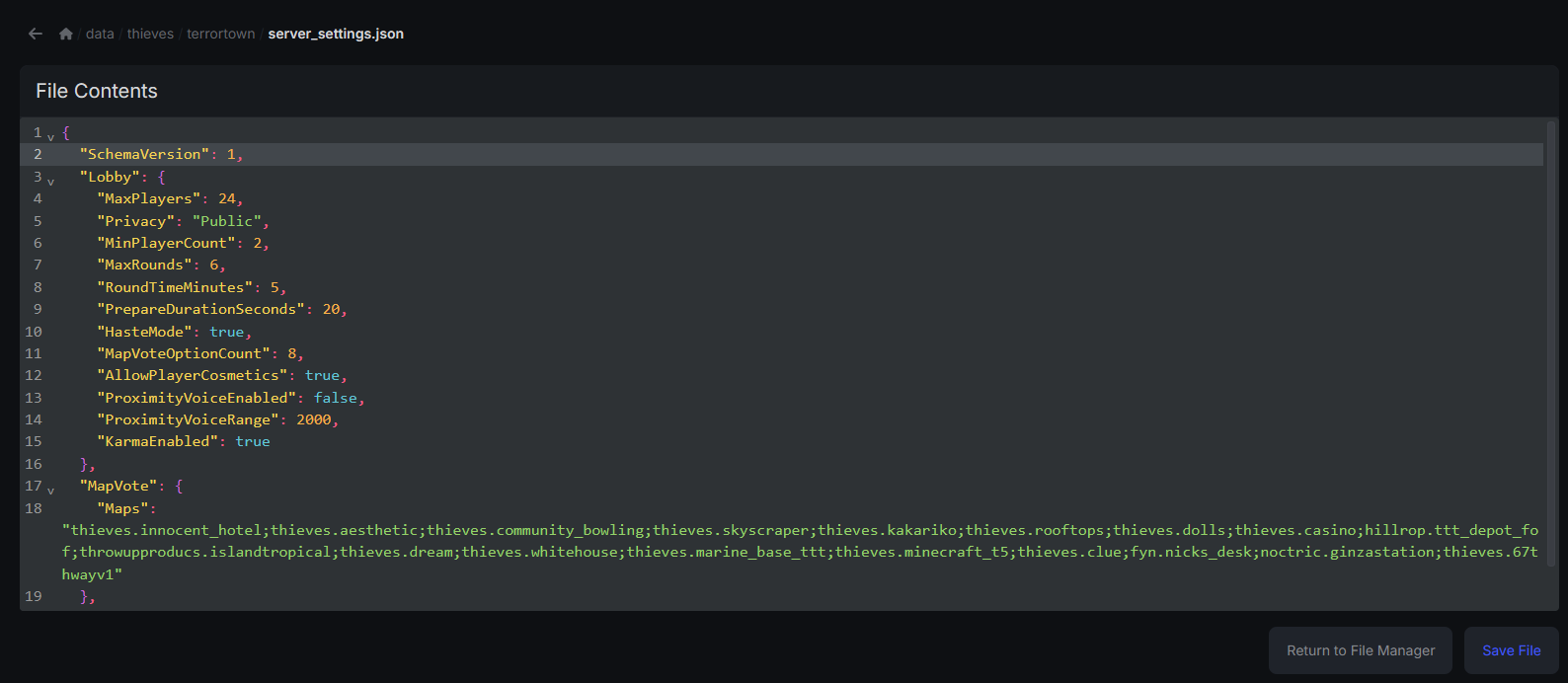Click the "Public" string value
This screenshot has width=1568, height=683.
(x=227, y=221)
